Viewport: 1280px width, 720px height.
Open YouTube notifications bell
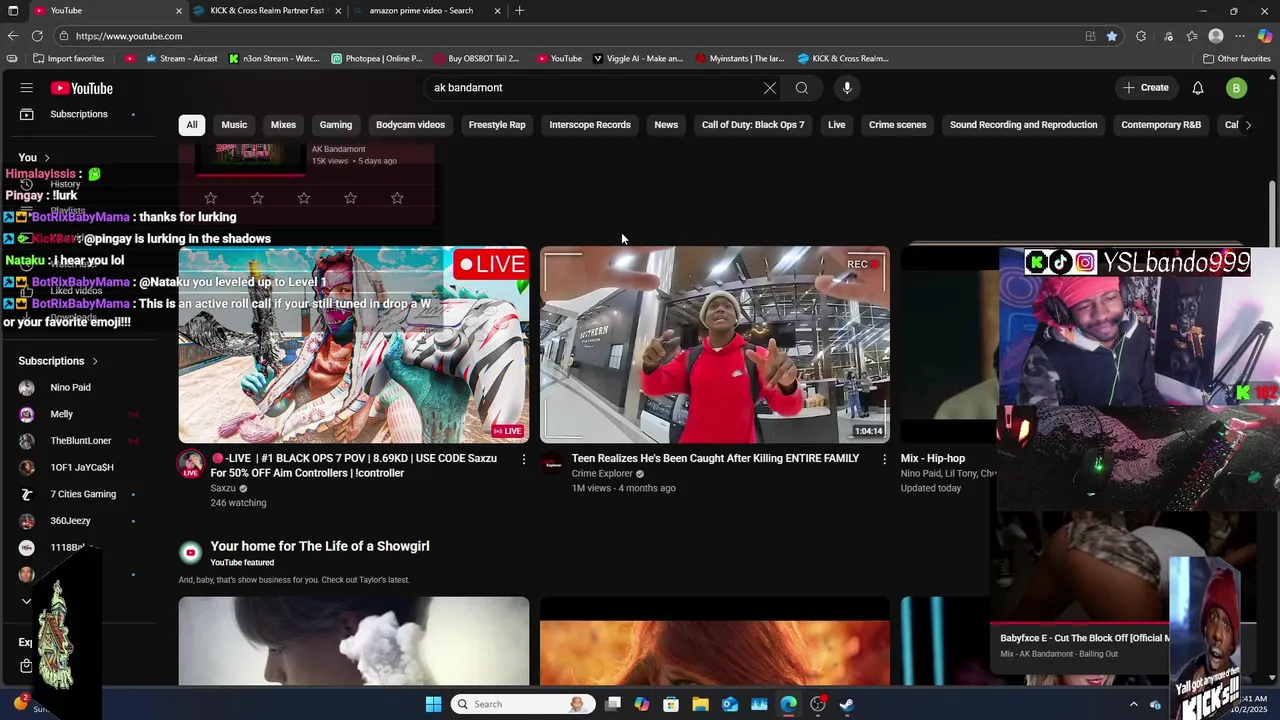click(x=1198, y=88)
